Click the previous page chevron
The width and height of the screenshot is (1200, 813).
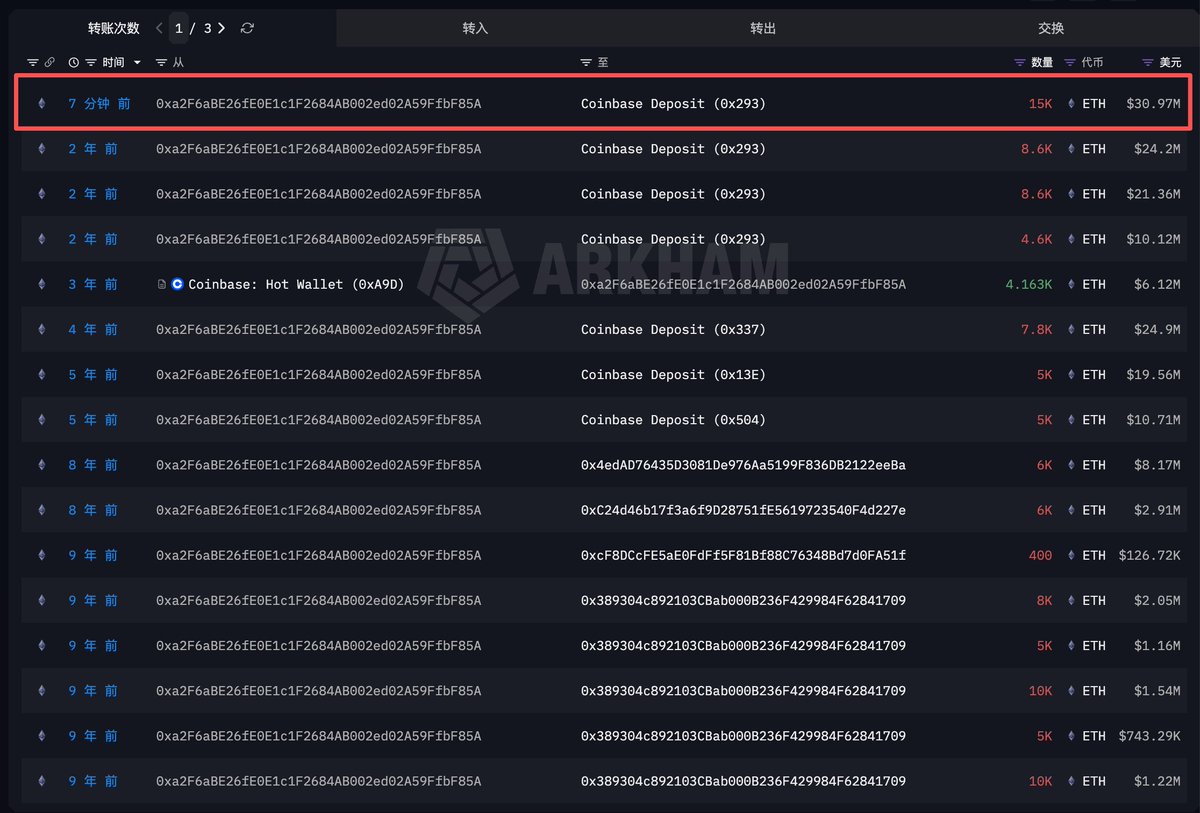pos(158,28)
